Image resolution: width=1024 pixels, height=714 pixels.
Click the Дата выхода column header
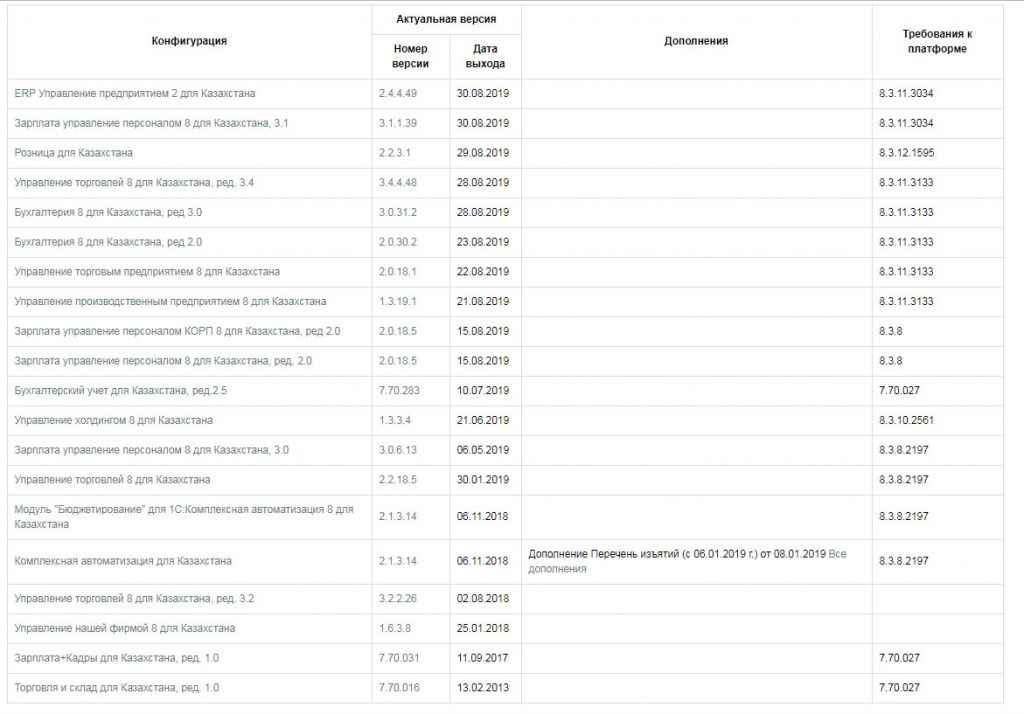[x=485, y=56]
